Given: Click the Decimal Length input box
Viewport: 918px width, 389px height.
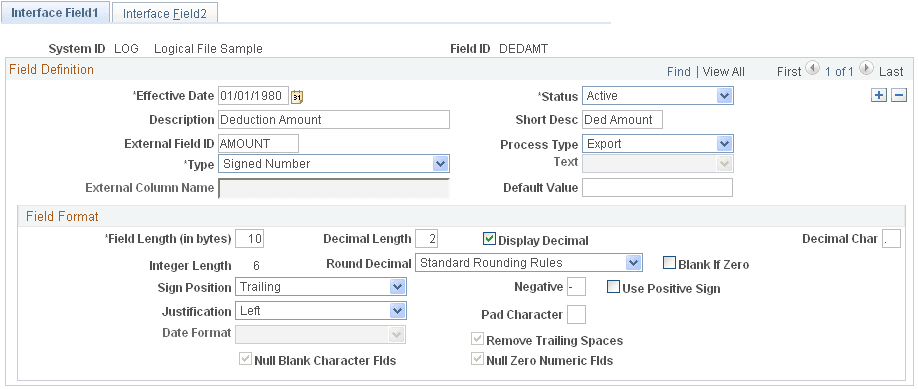Looking at the screenshot, I should pyautogui.click(x=426, y=239).
